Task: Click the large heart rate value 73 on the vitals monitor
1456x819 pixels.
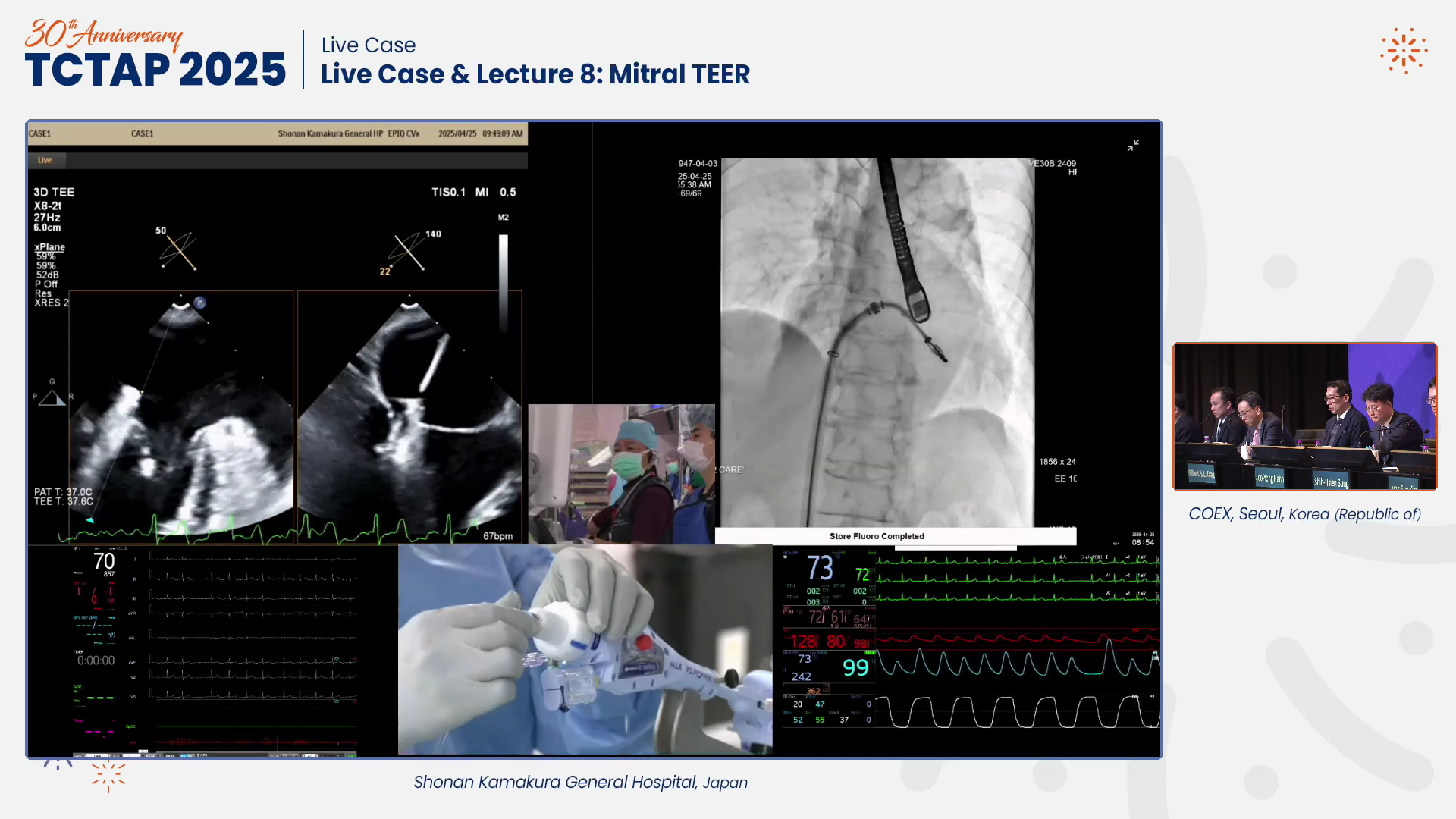Action: tap(820, 568)
